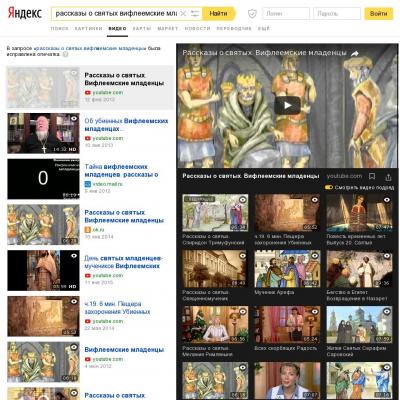This screenshot has width=400, height=400.
Task: Open 'Житие Святых Серафим Саровский' thumbnail
Action: pos(359,325)
